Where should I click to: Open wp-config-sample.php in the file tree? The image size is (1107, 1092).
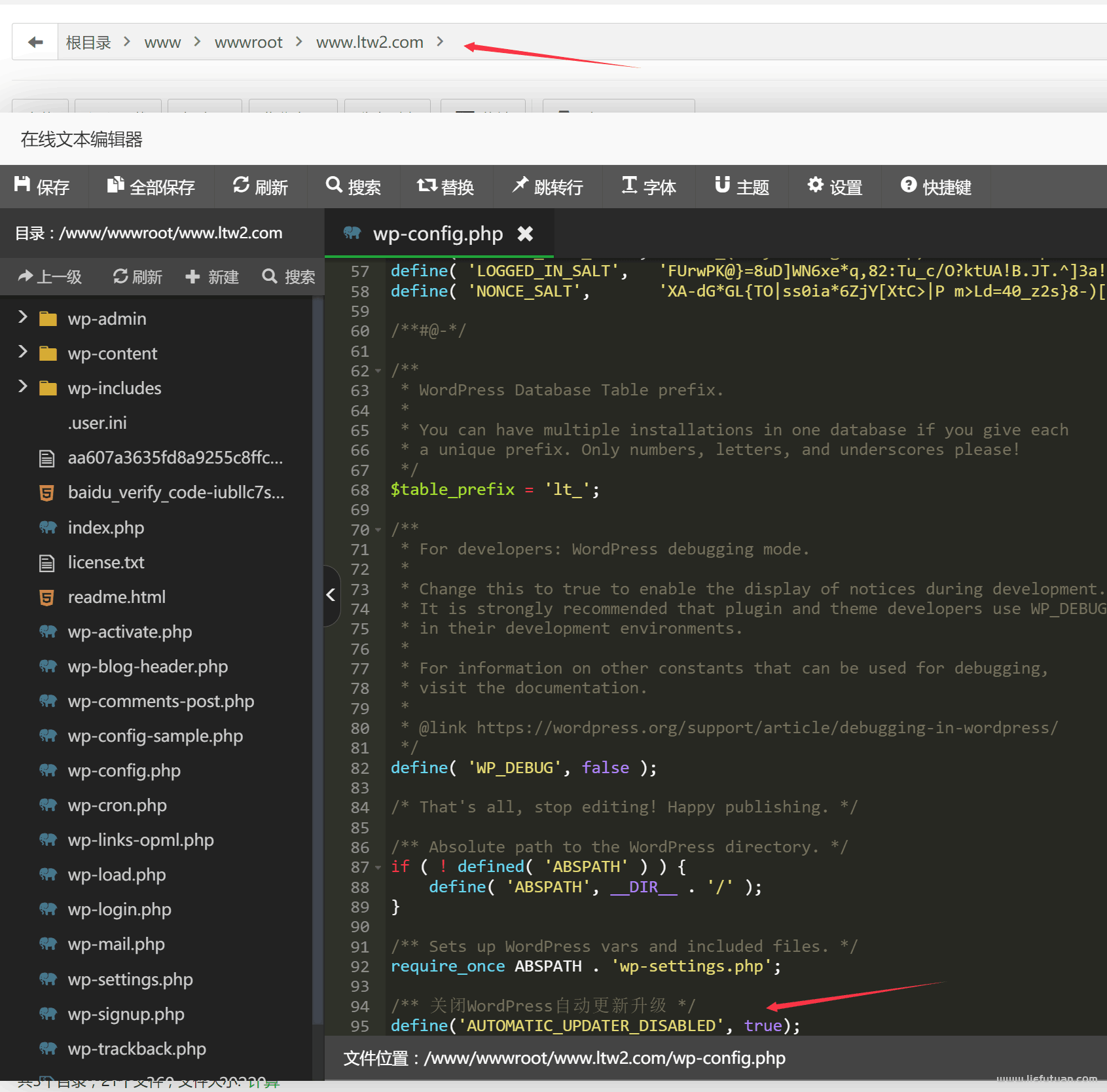[x=156, y=736]
